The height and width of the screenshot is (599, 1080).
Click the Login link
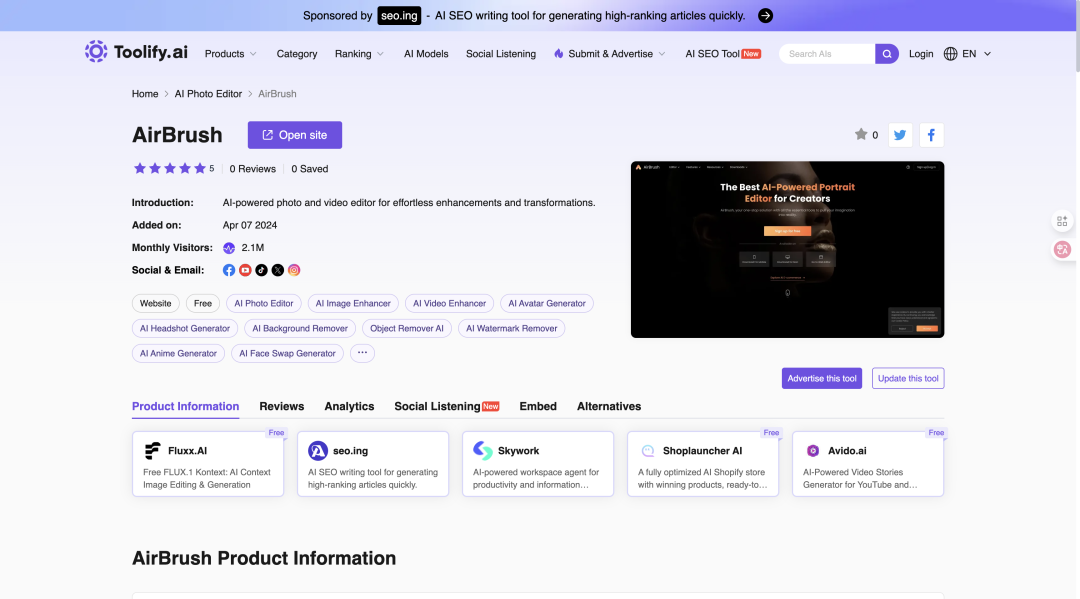921,54
